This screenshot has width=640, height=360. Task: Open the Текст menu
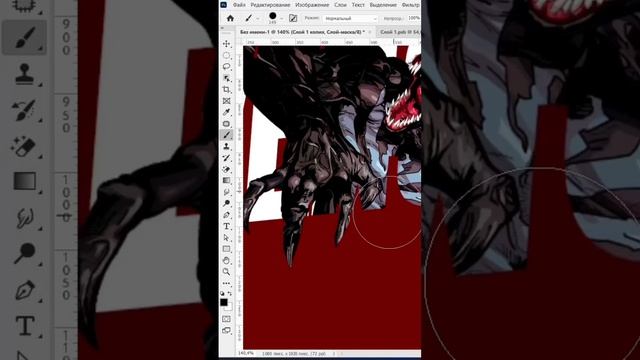(358, 5)
